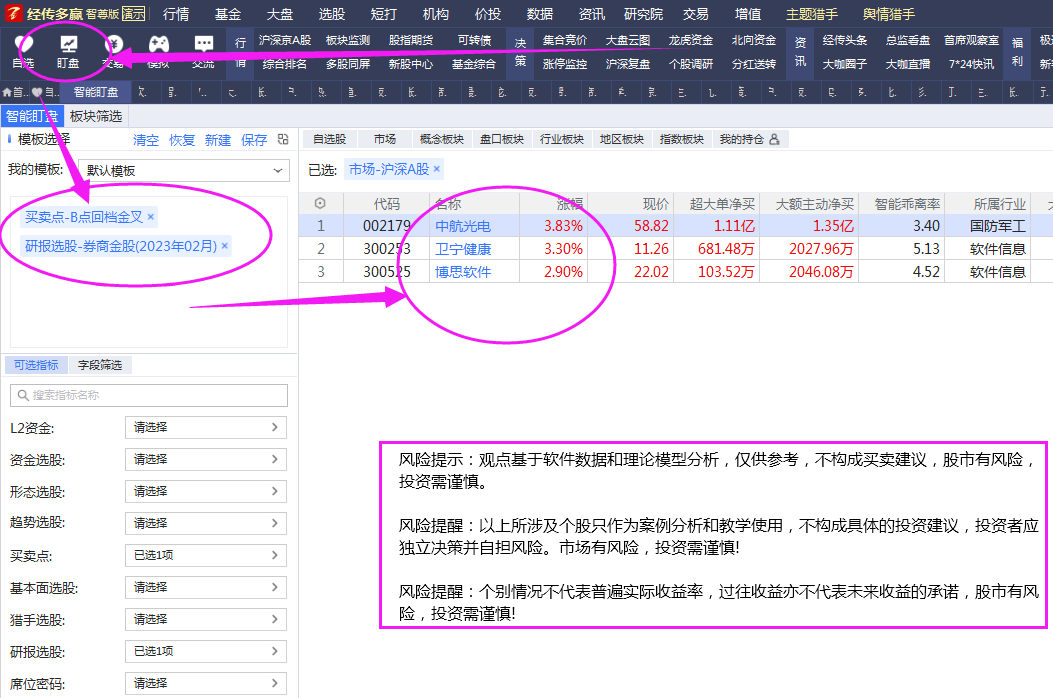Select the stock code 002179 cell
Viewport: 1053px width, 698px height.
point(386,226)
